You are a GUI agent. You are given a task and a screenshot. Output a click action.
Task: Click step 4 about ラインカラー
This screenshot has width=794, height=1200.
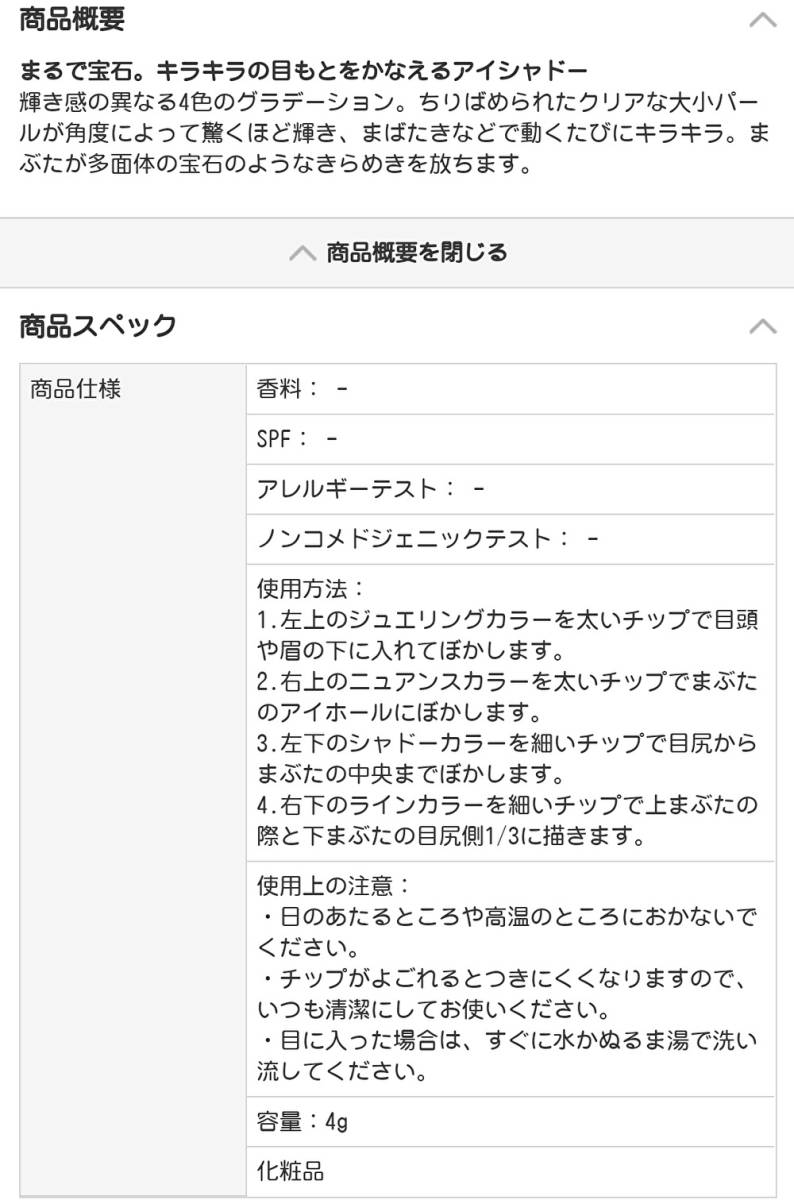[x=507, y=820]
